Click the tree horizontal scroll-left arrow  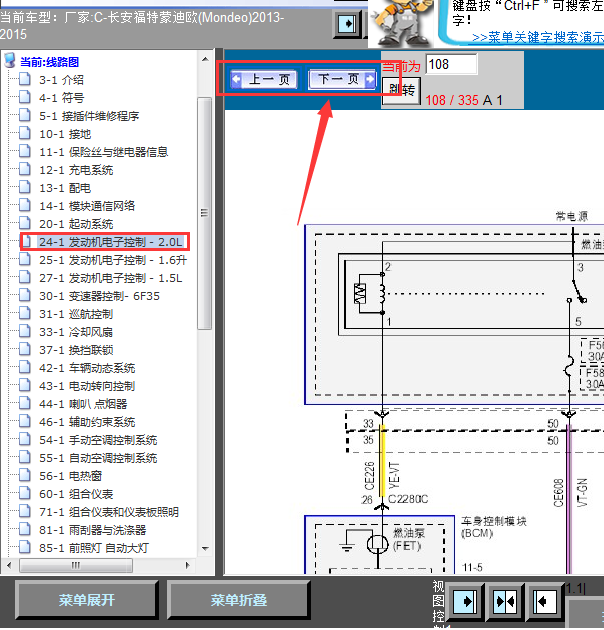(9, 565)
